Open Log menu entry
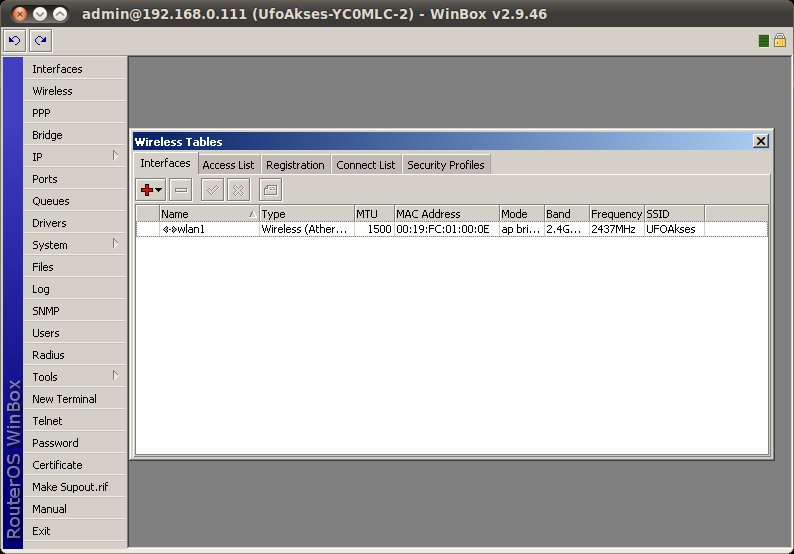The width and height of the screenshot is (794, 554). click(75, 289)
